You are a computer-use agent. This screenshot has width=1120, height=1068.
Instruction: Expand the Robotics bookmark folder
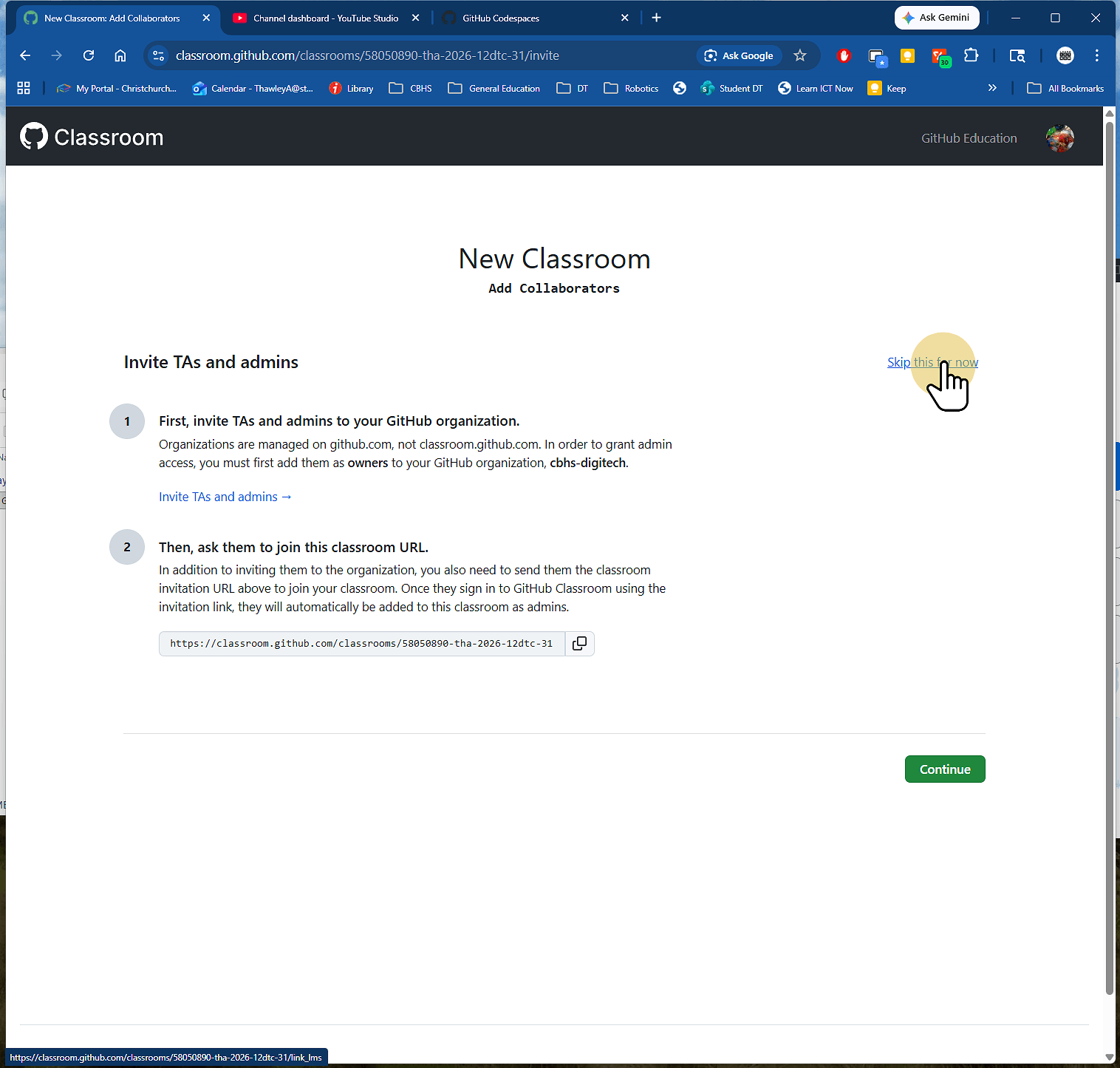coord(632,88)
